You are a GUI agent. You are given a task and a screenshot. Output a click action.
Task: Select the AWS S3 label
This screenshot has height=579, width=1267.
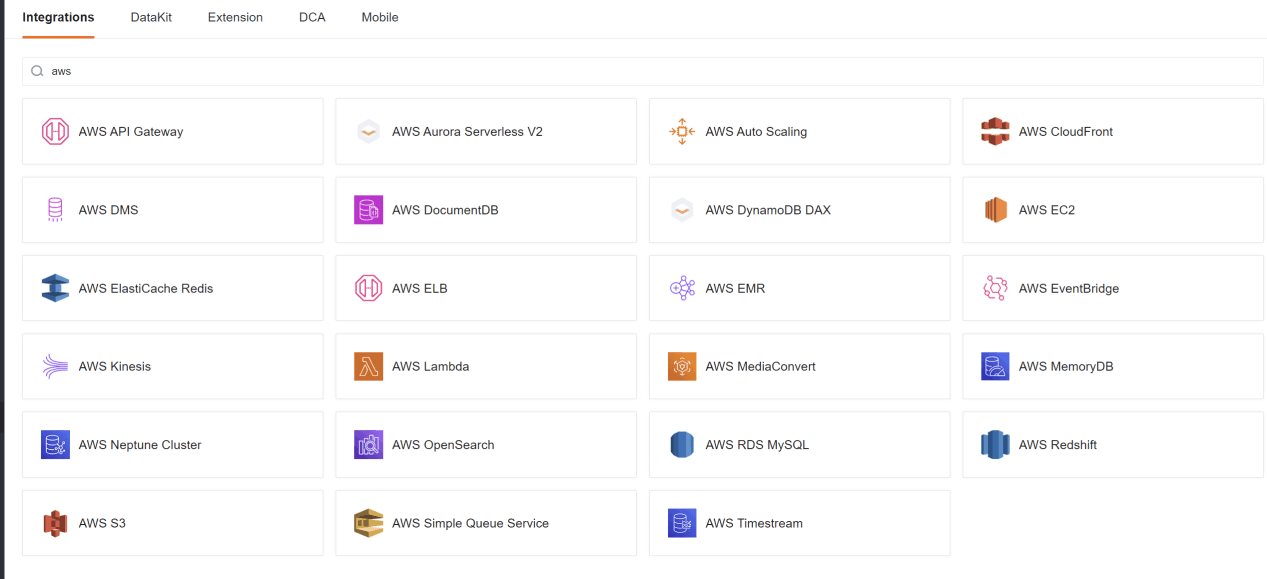pyautogui.click(x=102, y=523)
